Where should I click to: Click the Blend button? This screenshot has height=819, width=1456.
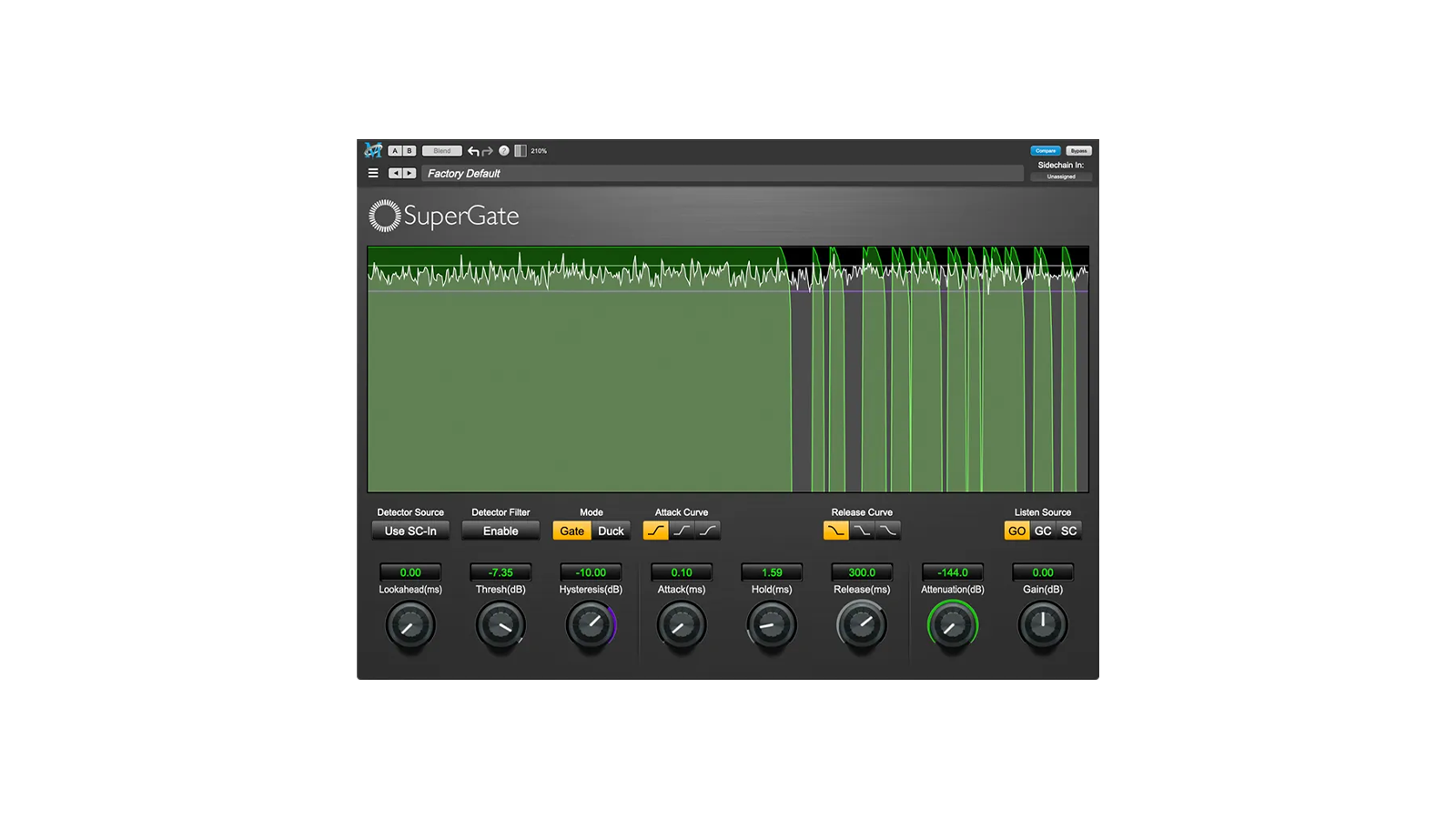coord(442,151)
